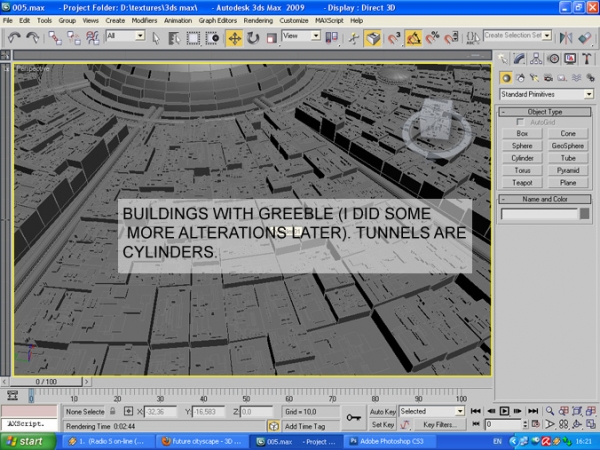Open the Standard Primitives dropdown

point(546,94)
